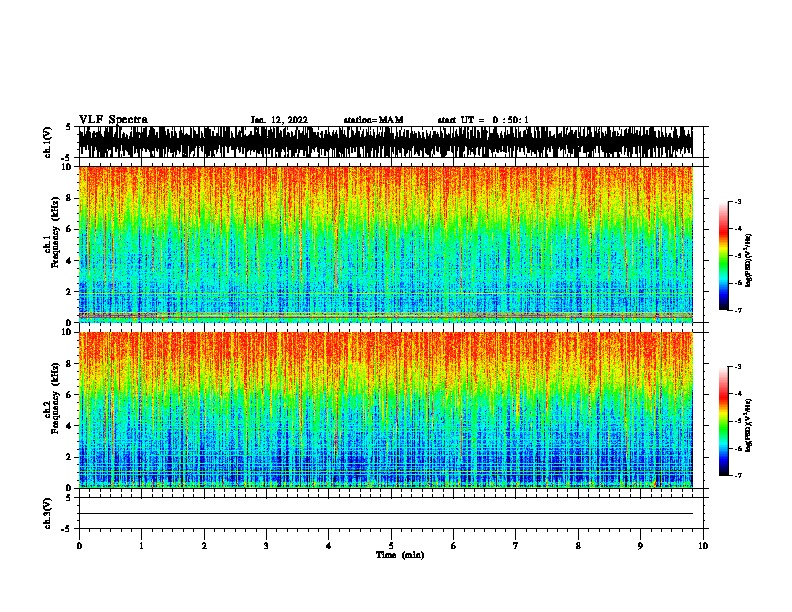The image size is (792, 612).
Task: Click the "-5" tick of the ch.1(V) axis
Action: (x=67, y=158)
